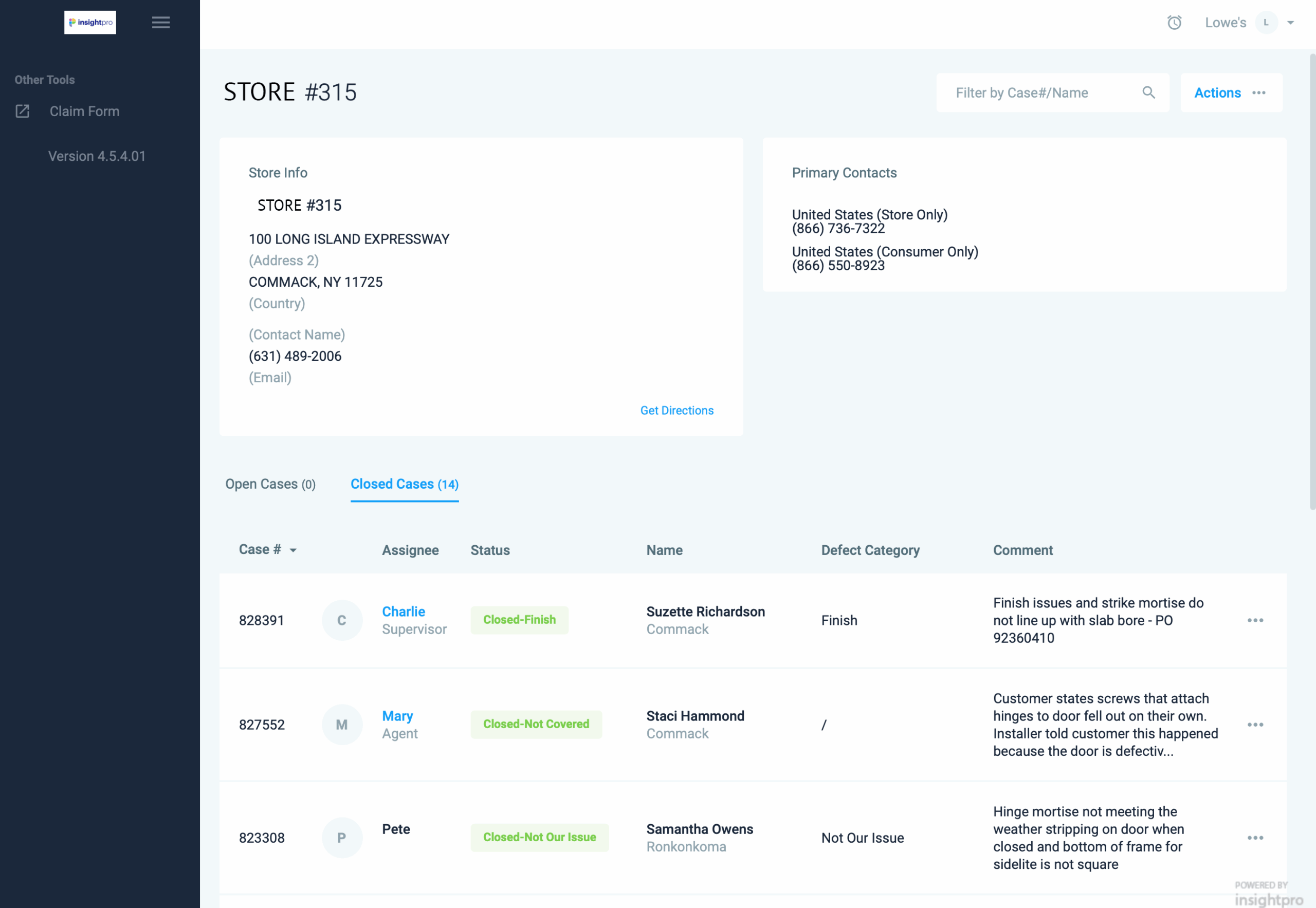Click the Get Directions link
The image size is (1316, 908).
coord(676,410)
